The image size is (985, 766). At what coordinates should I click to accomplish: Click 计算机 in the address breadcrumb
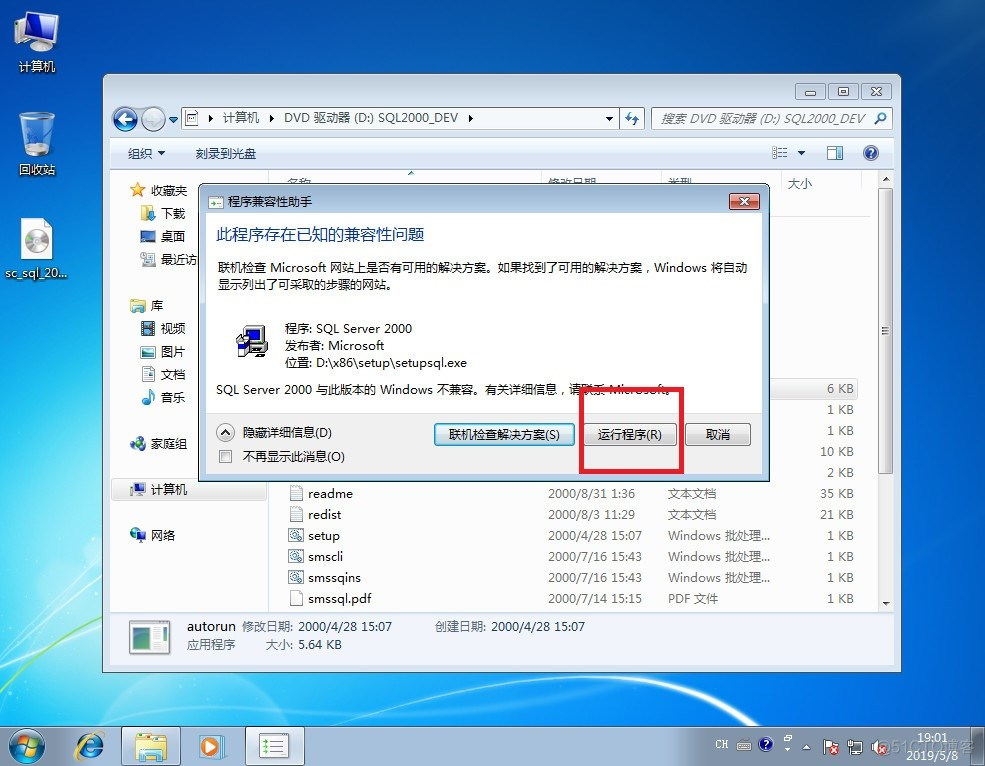pos(241,118)
